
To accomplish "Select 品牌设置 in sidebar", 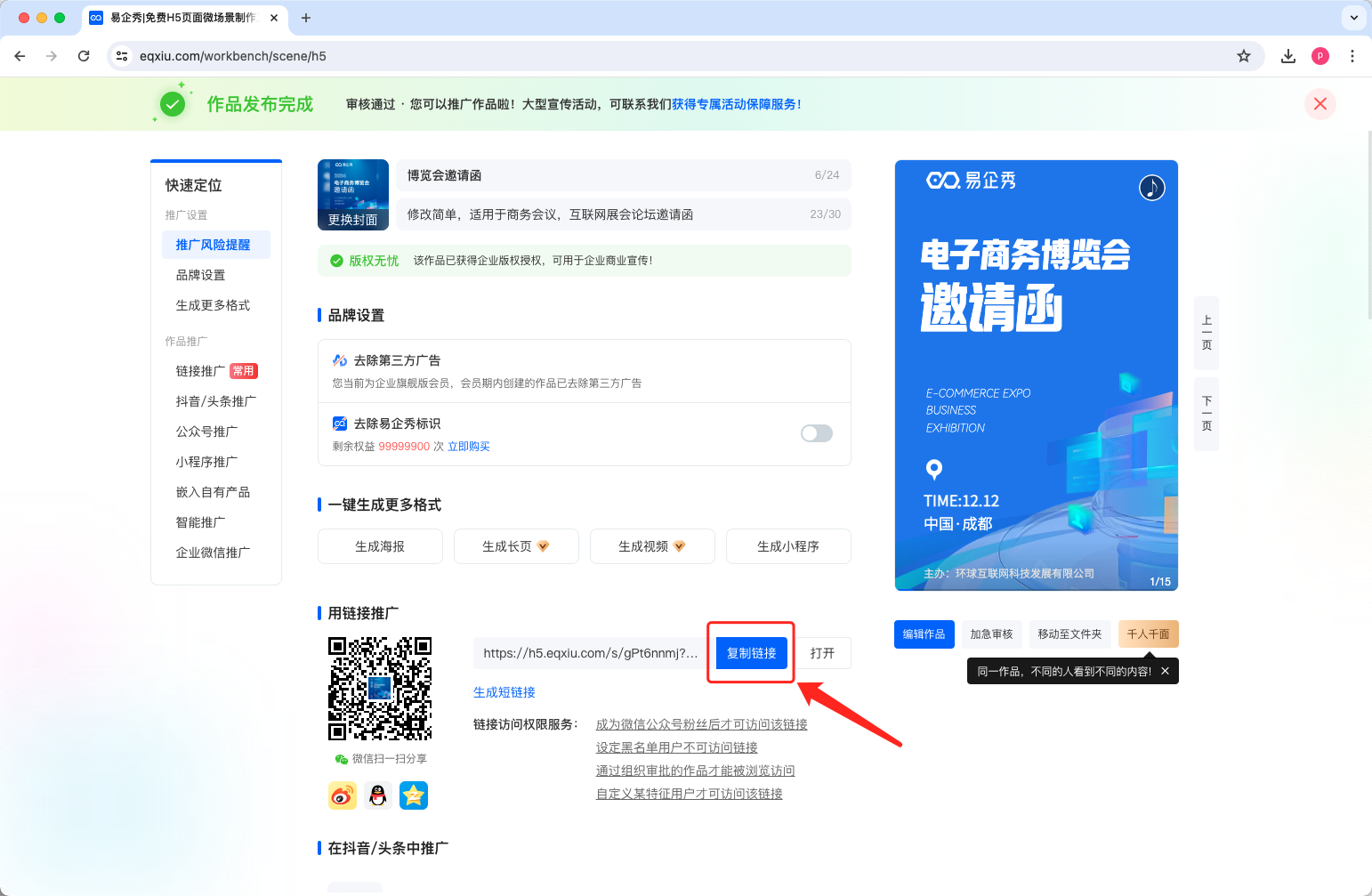I will [201, 275].
